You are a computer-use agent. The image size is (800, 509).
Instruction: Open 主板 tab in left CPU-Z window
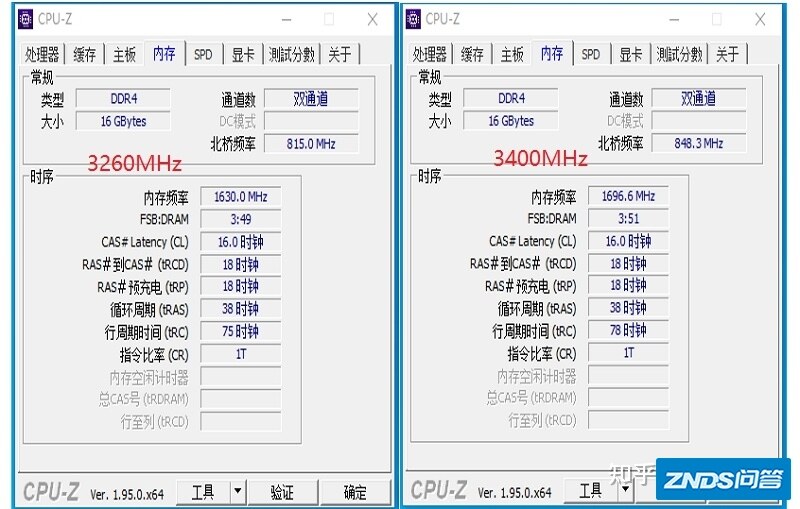[124, 54]
